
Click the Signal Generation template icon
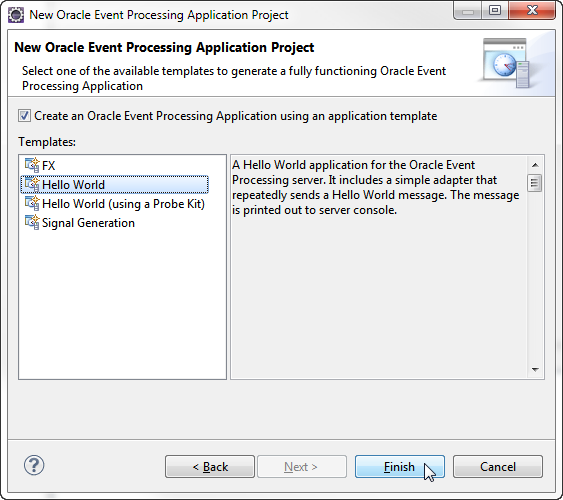click(x=32, y=223)
